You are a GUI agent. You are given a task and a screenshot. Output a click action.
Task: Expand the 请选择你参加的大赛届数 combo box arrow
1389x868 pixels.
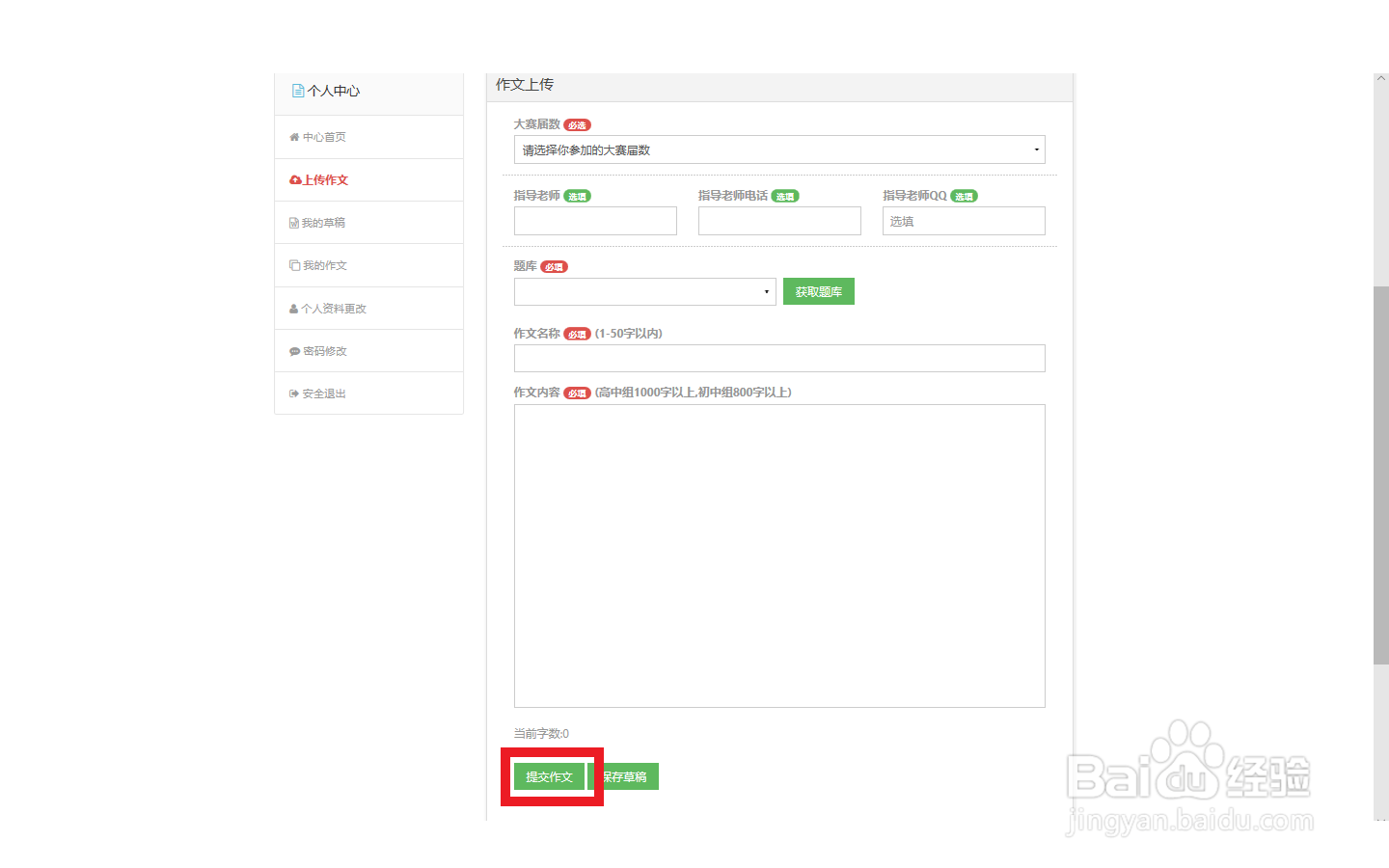point(1036,149)
